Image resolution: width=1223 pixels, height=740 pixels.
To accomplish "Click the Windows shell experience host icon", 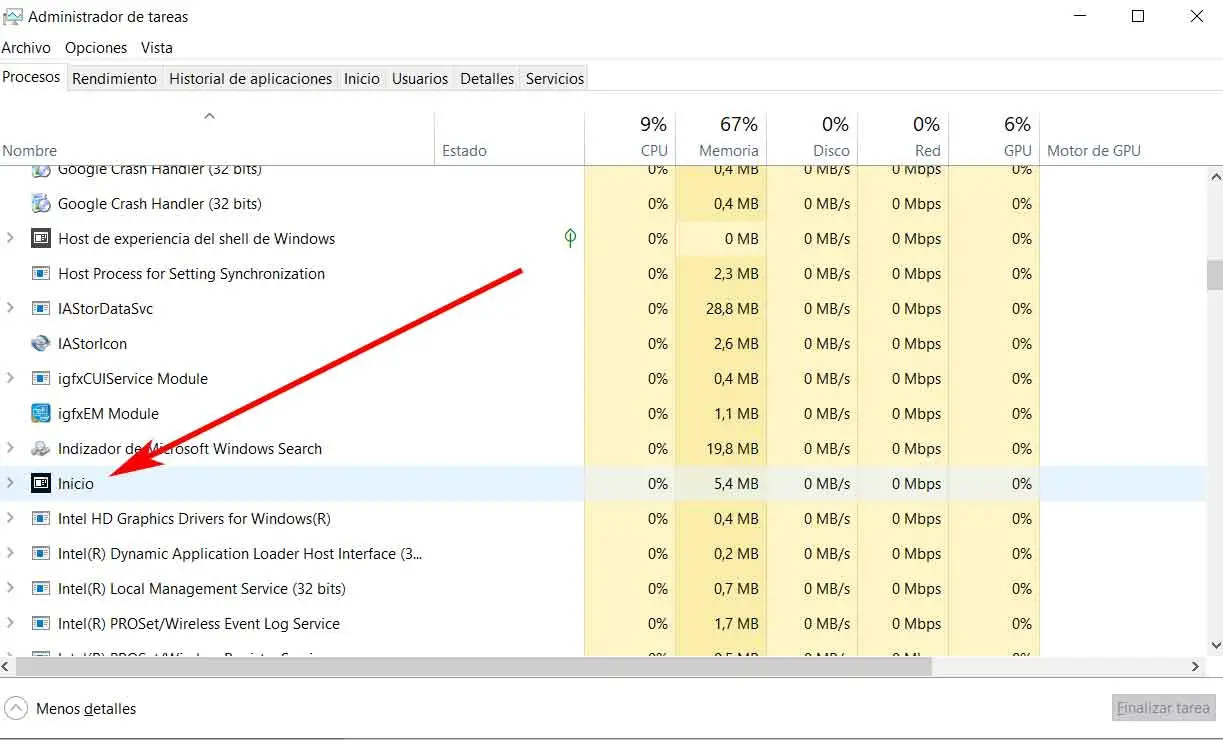I will tap(41, 239).
